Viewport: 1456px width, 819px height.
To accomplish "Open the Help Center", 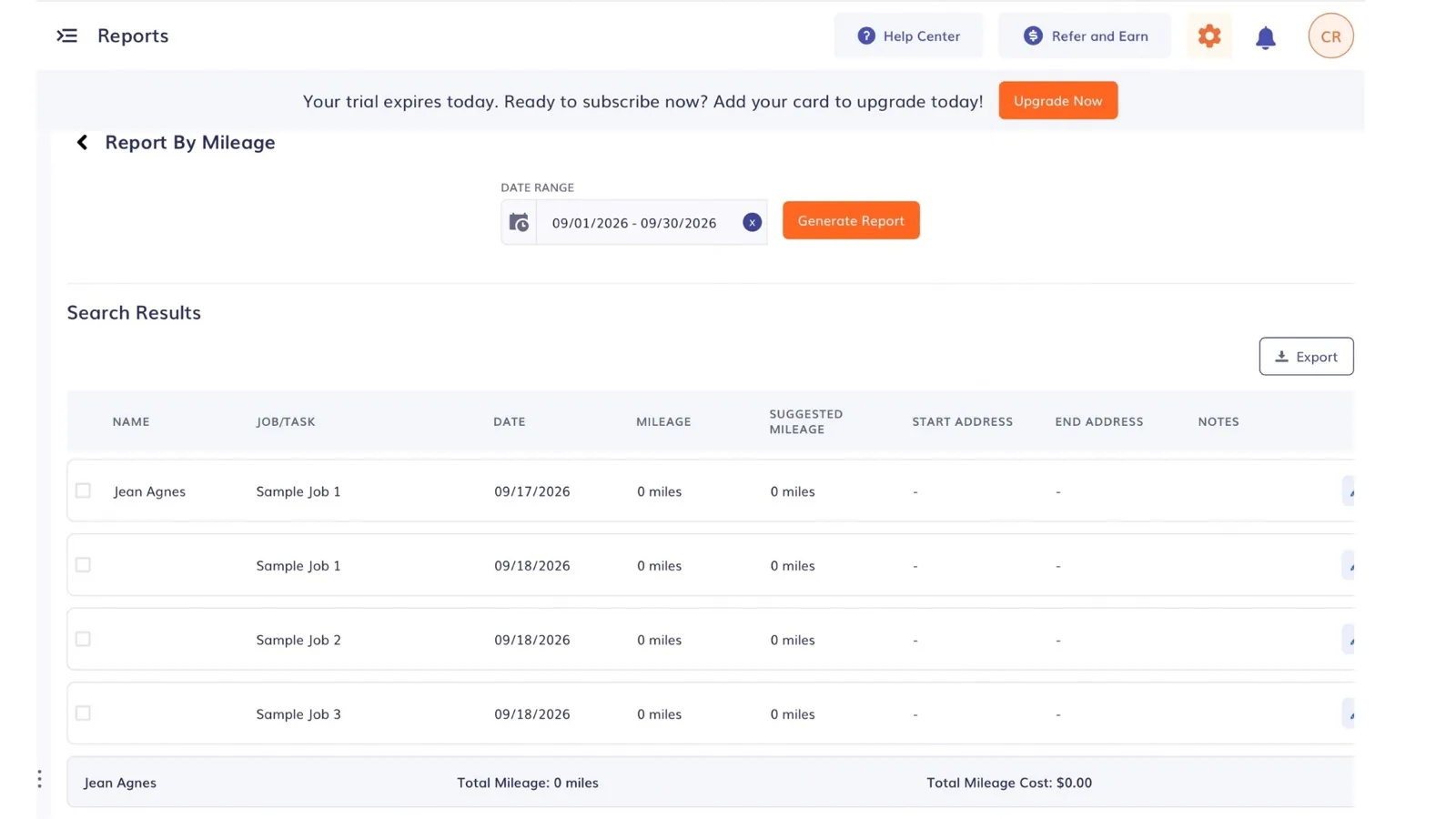I will coord(908,35).
